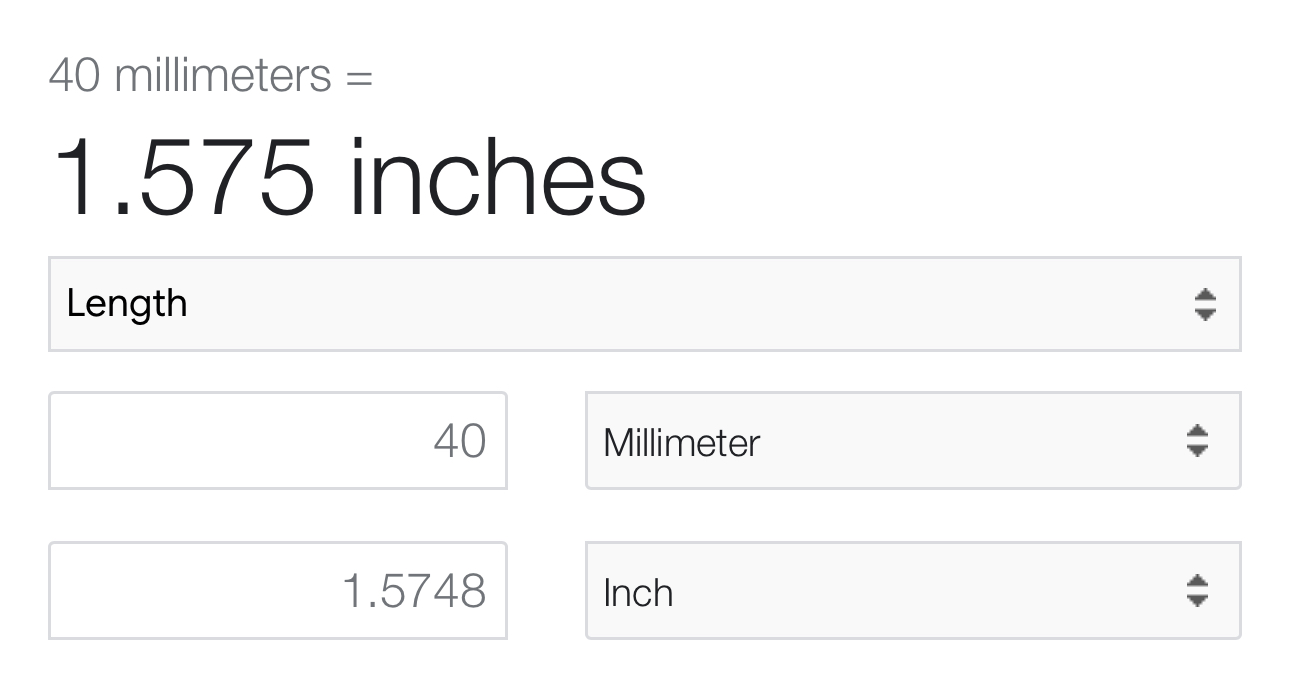Click the "Inch" text in the unit selector

[x=638, y=592]
